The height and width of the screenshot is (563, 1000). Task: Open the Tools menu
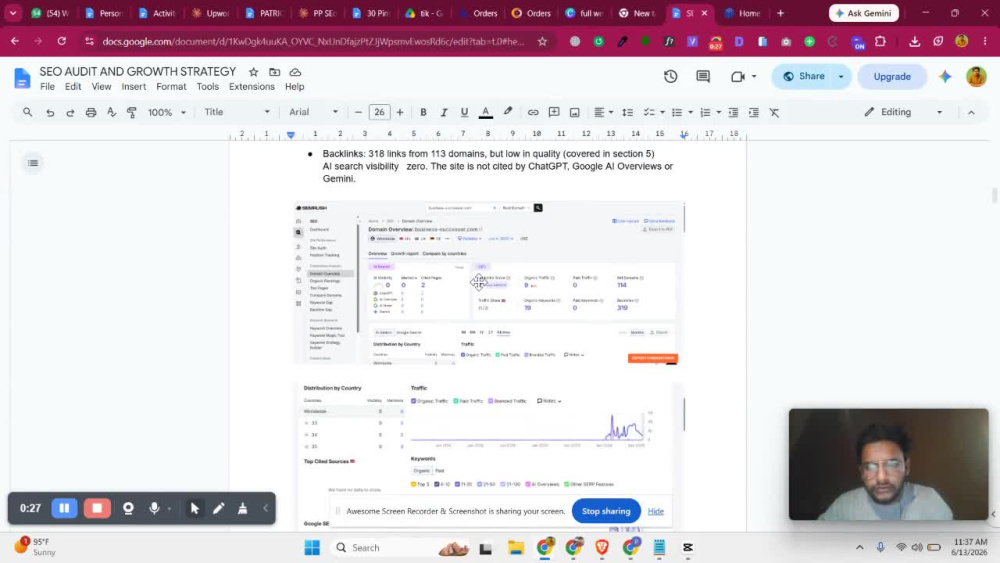(207, 87)
